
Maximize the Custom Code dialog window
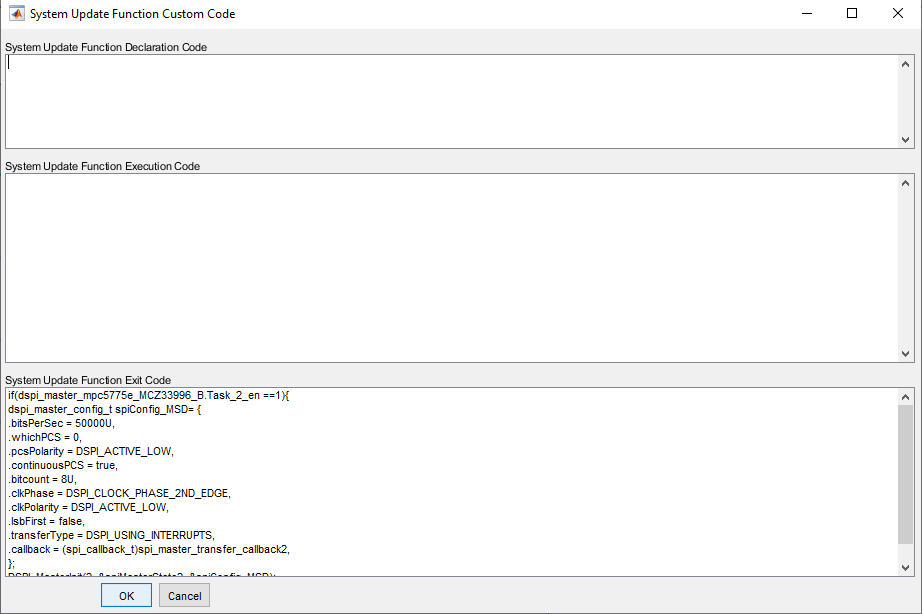(852, 14)
